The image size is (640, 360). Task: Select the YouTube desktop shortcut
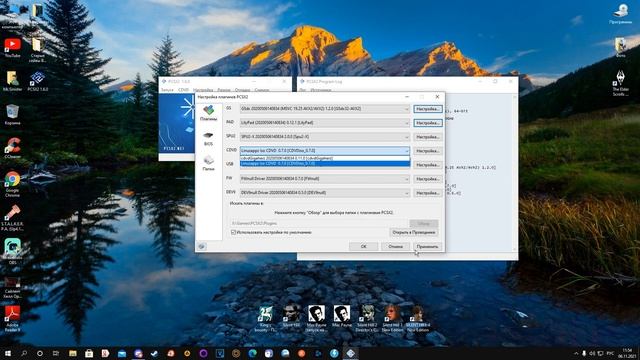(x=12, y=48)
